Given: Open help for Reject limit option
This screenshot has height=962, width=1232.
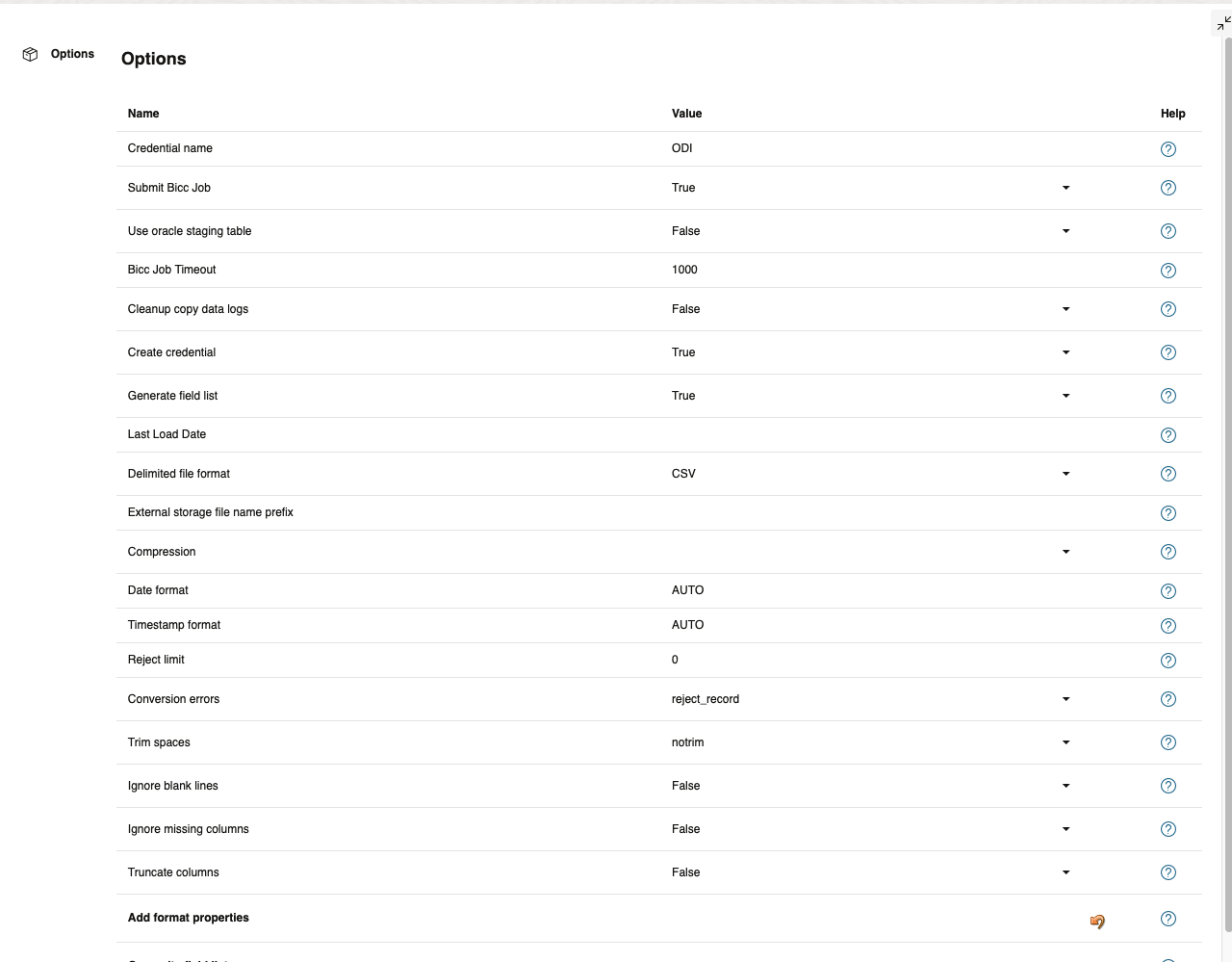Looking at the screenshot, I should pos(1168,661).
